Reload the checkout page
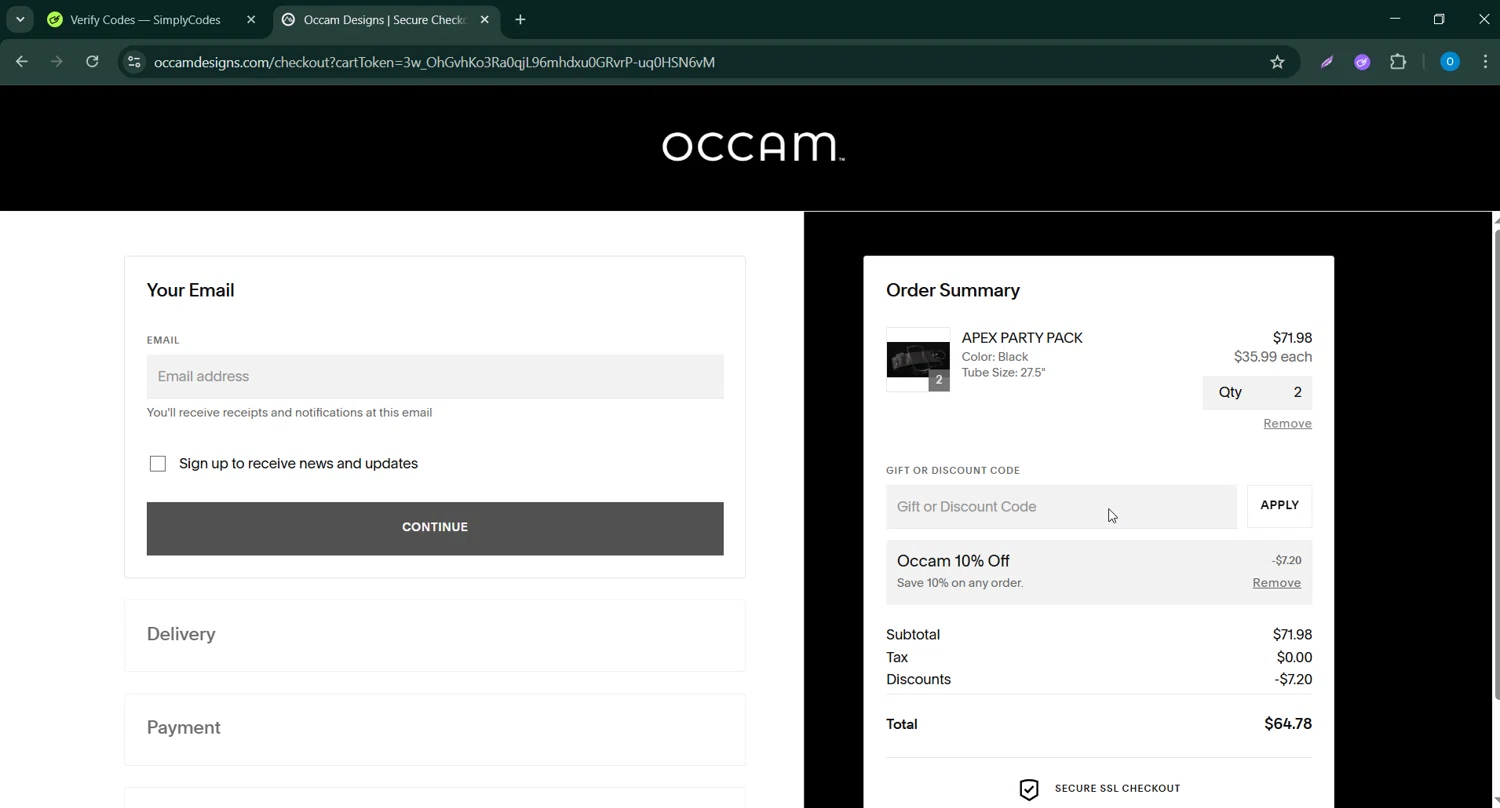 [92, 62]
